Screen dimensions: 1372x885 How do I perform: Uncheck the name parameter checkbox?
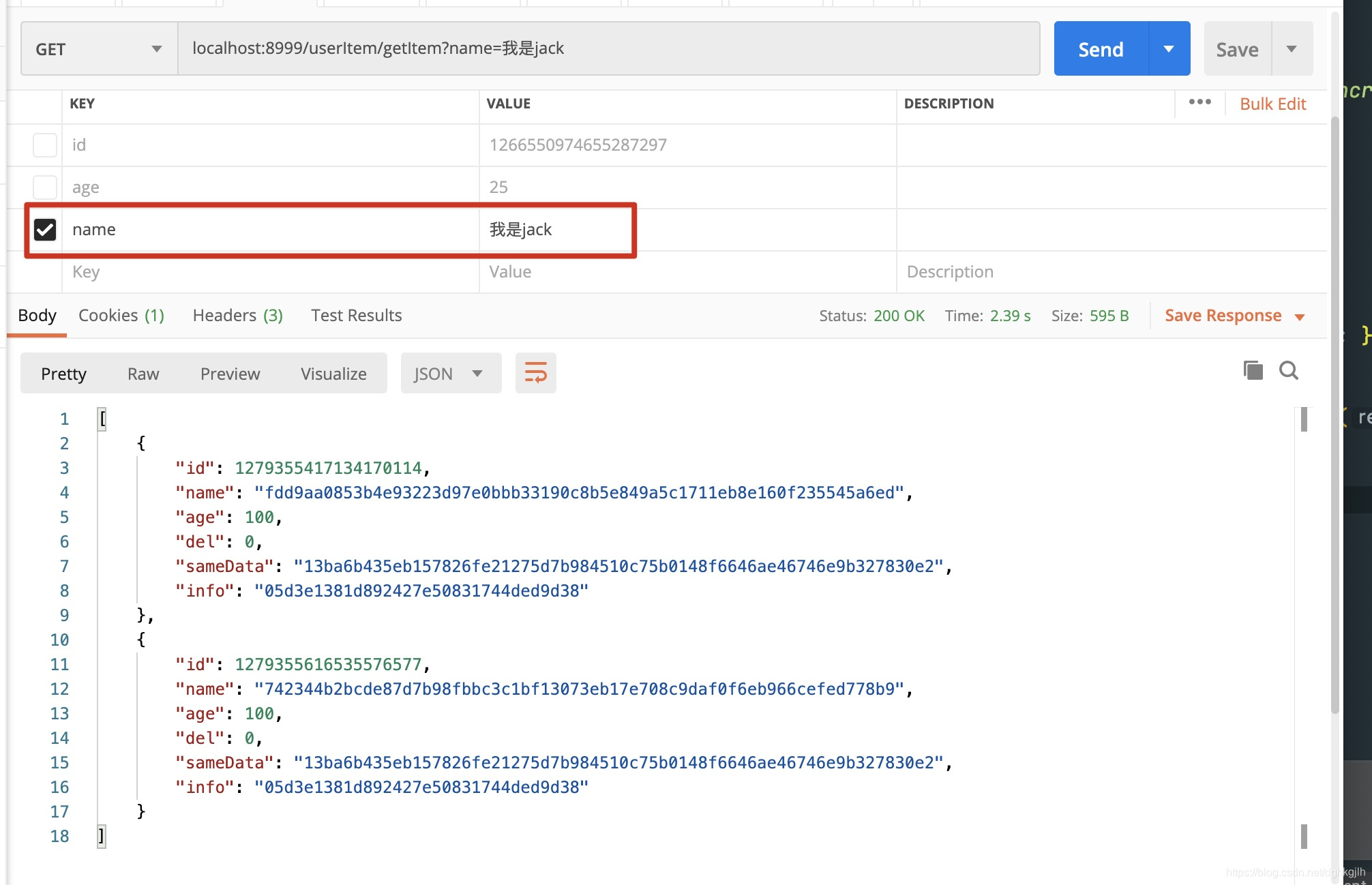pos(45,229)
